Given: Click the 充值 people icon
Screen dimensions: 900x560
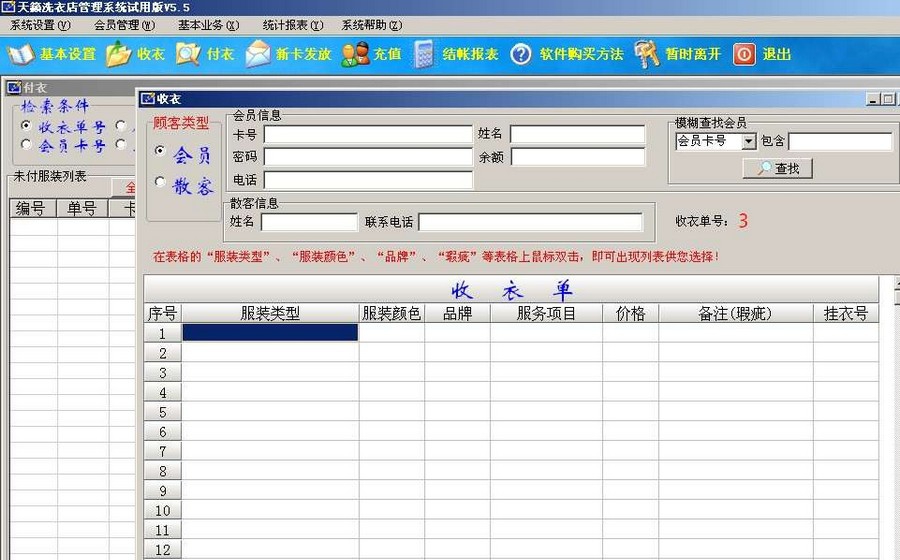Looking at the screenshot, I should (x=355, y=55).
